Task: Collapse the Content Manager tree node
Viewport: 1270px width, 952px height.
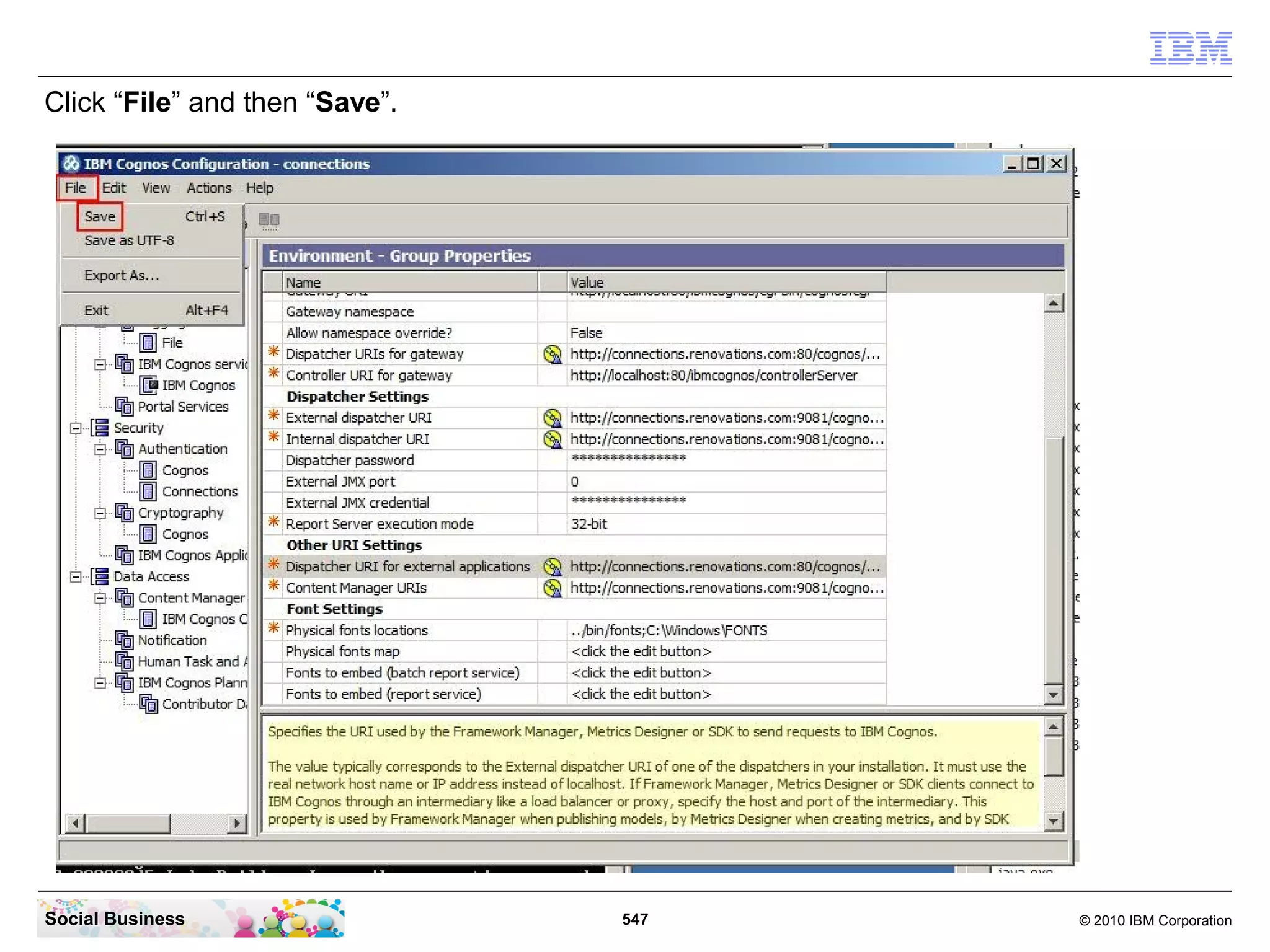Action: tap(100, 598)
